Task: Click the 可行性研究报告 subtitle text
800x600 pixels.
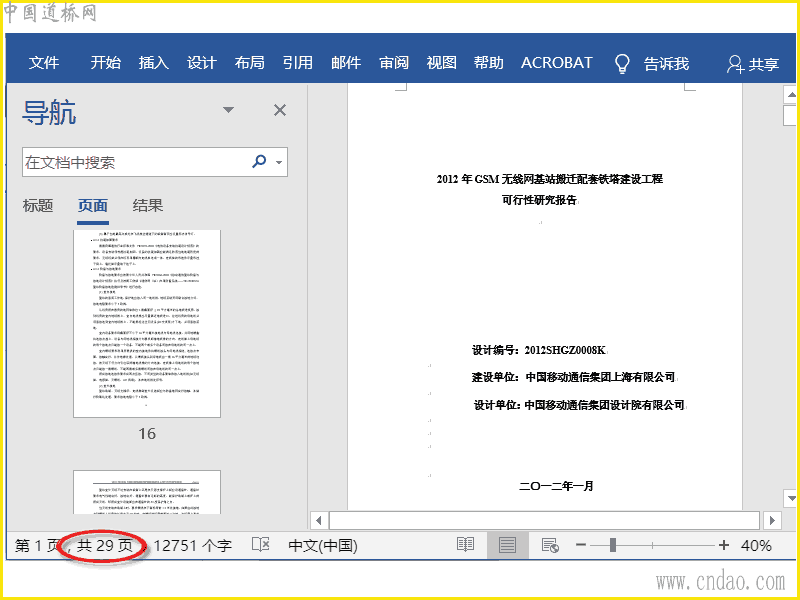Action: (539, 200)
